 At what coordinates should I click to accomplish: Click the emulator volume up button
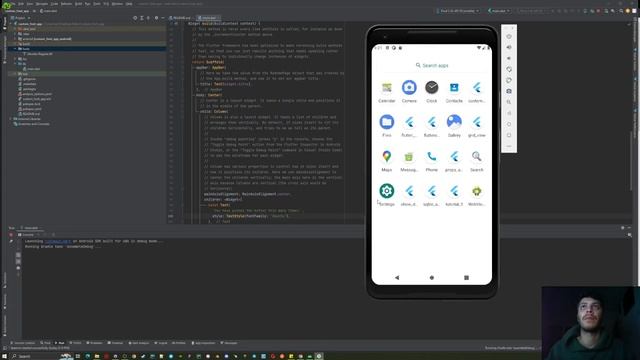(x=509, y=47)
